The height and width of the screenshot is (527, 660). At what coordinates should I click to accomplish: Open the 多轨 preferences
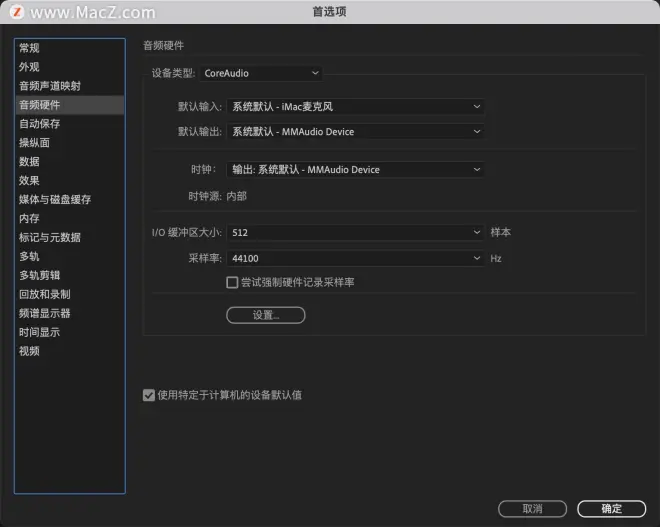(69, 256)
